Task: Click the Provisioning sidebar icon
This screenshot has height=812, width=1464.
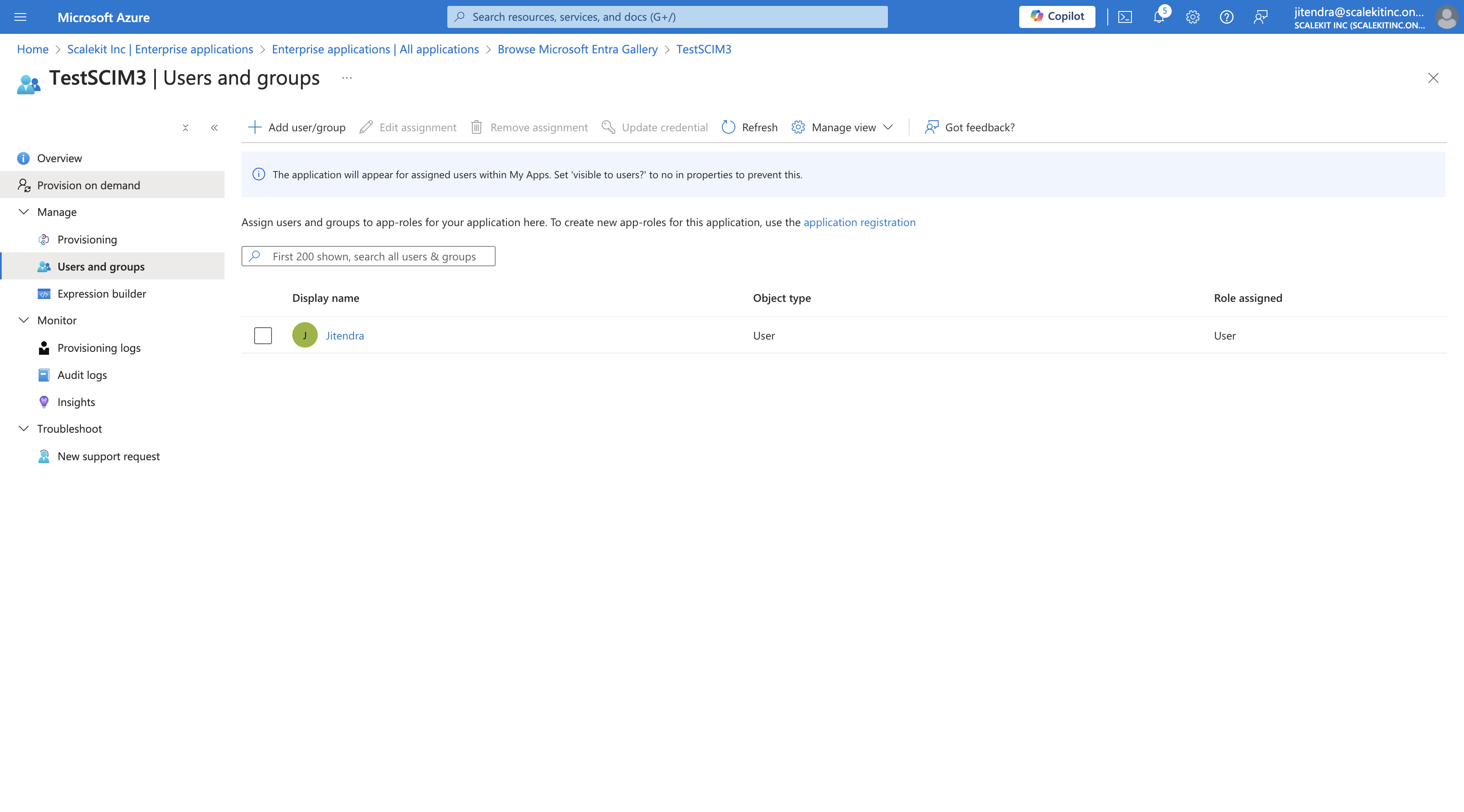Action: point(44,240)
